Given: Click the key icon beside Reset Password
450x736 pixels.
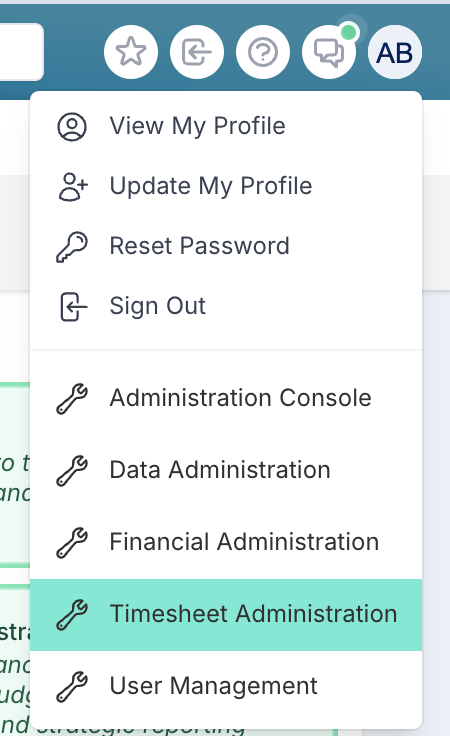Looking at the screenshot, I should tap(72, 246).
